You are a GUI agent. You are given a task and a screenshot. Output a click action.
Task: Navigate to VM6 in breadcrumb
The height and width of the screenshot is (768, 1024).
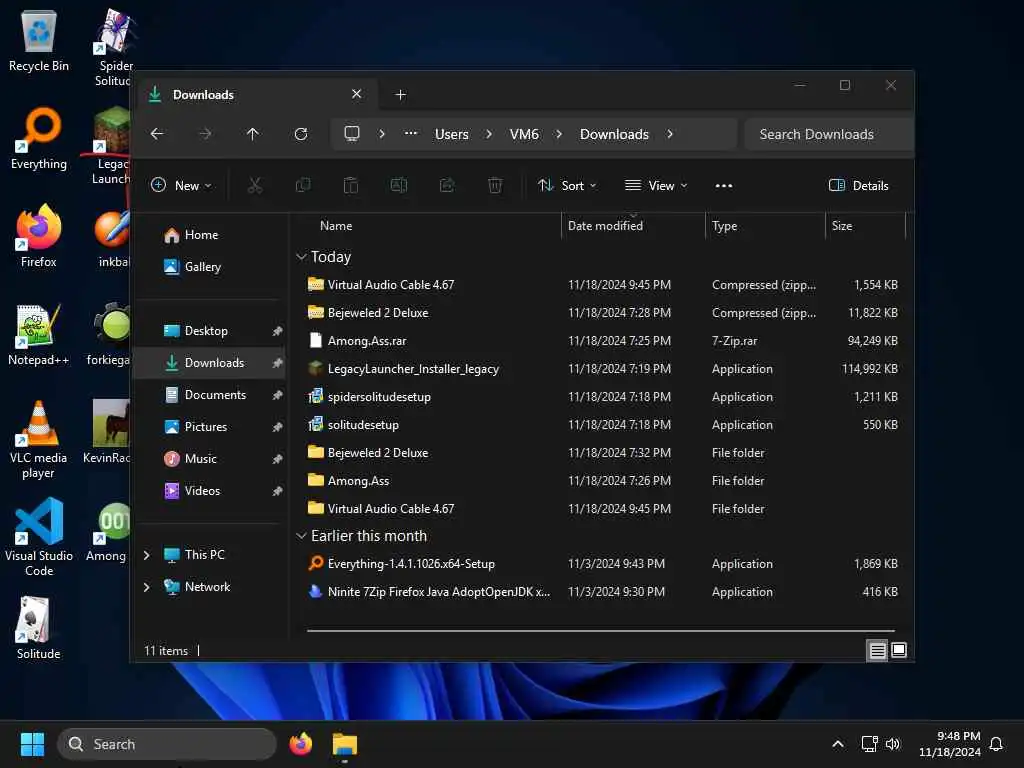tap(524, 134)
